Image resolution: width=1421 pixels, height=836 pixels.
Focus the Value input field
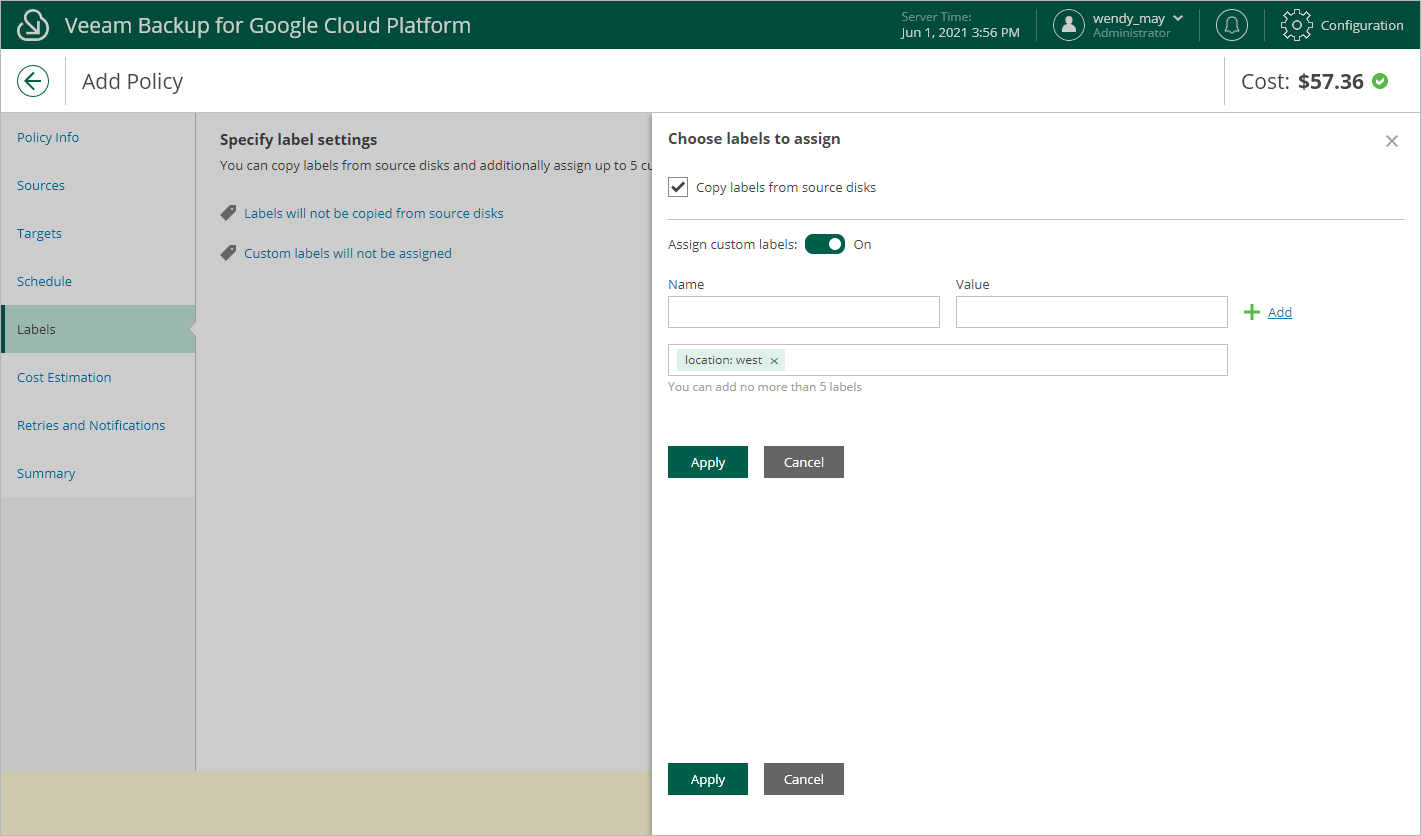[x=1092, y=312]
